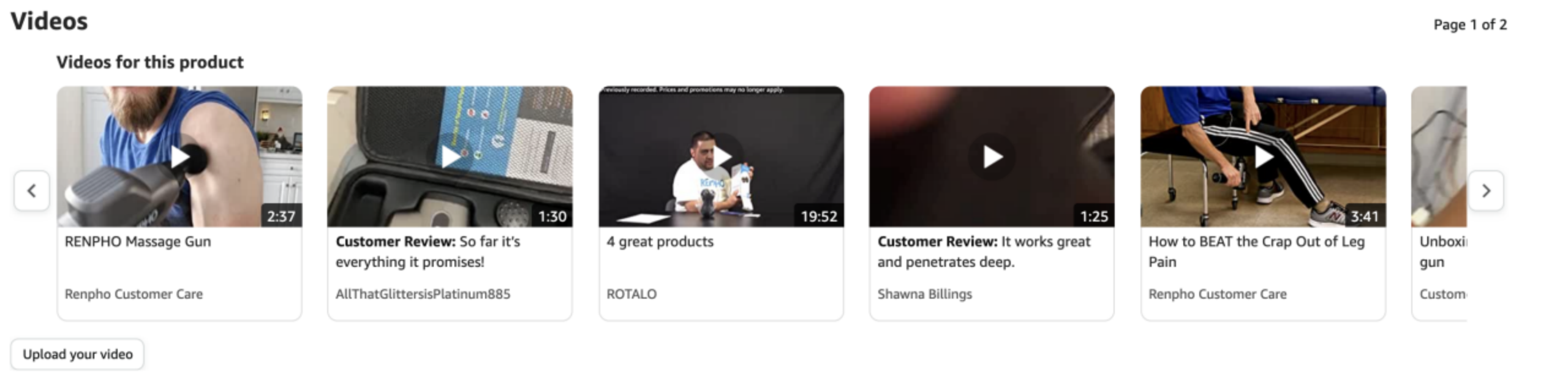Image resolution: width=1568 pixels, height=377 pixels.
Task: Play the Leg Pain video
Action: 1264,157
